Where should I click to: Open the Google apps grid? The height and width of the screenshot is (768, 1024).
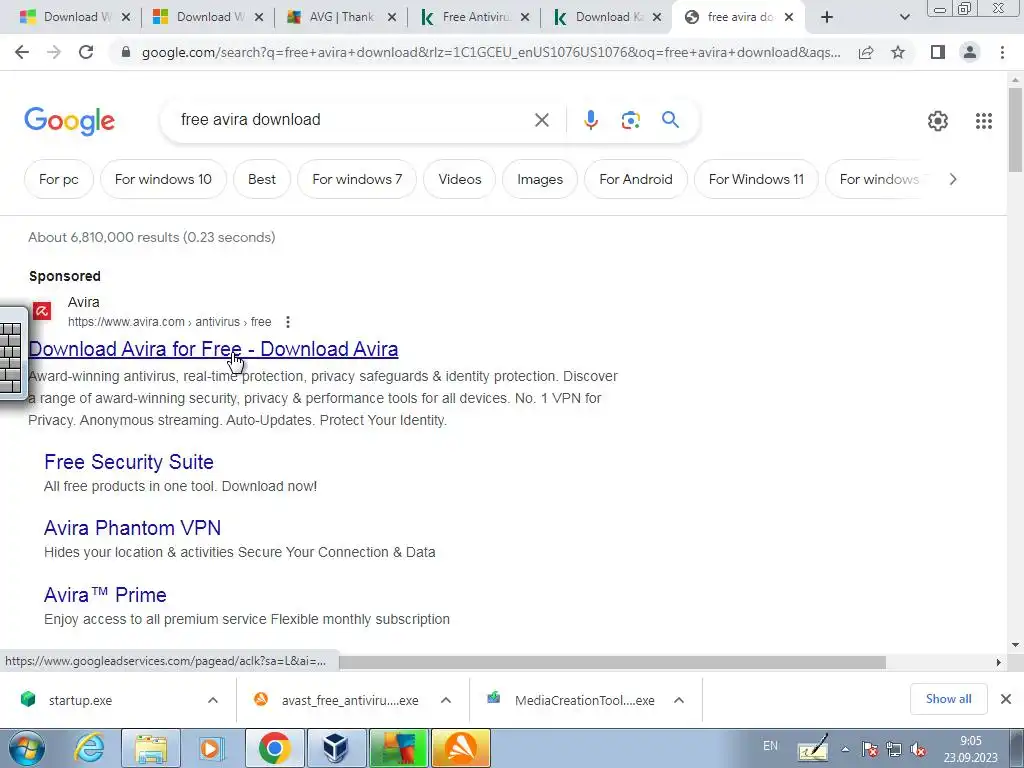[984, 121]
